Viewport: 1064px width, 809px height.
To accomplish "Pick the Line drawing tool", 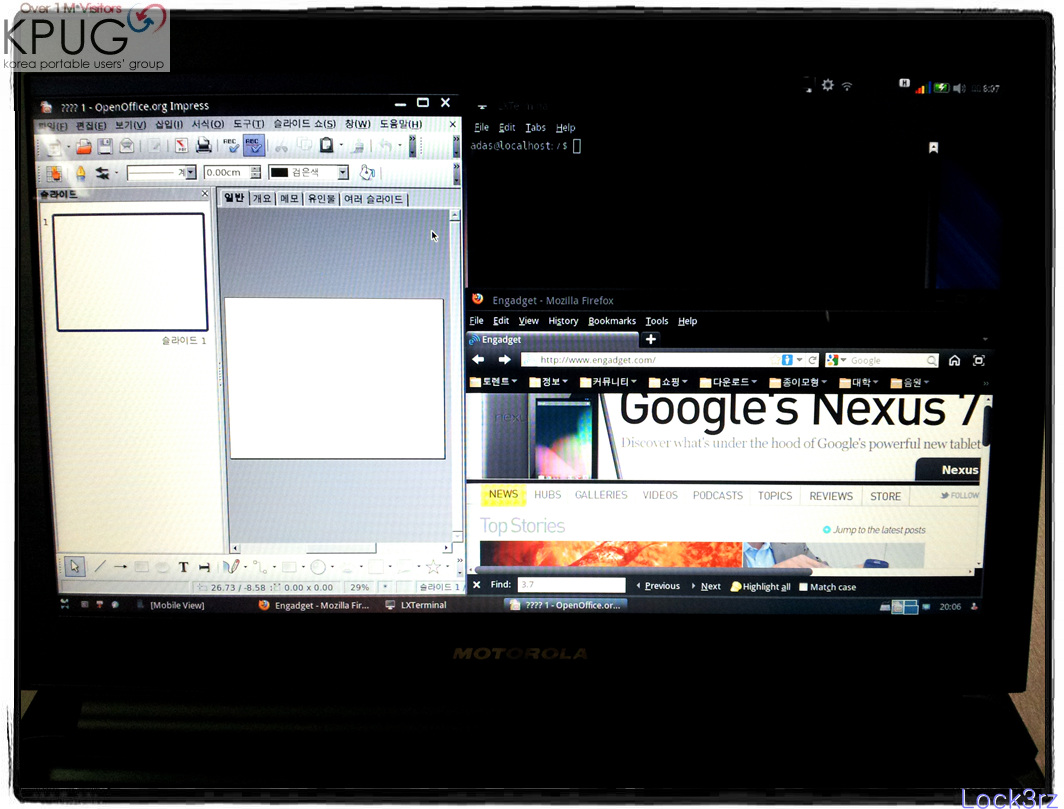I will click(x=100, y=566).
